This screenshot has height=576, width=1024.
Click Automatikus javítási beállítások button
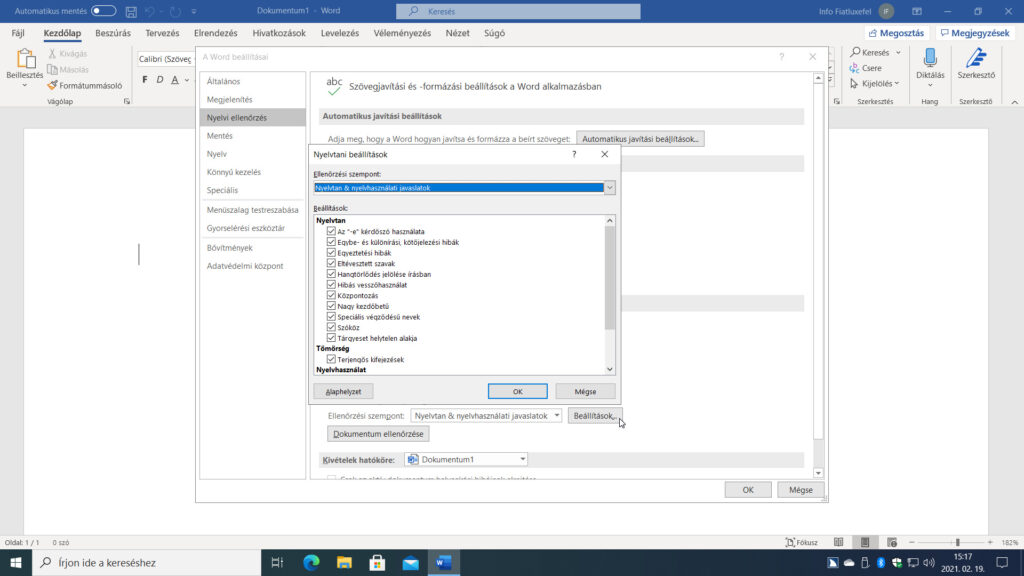tap(640, 139)
